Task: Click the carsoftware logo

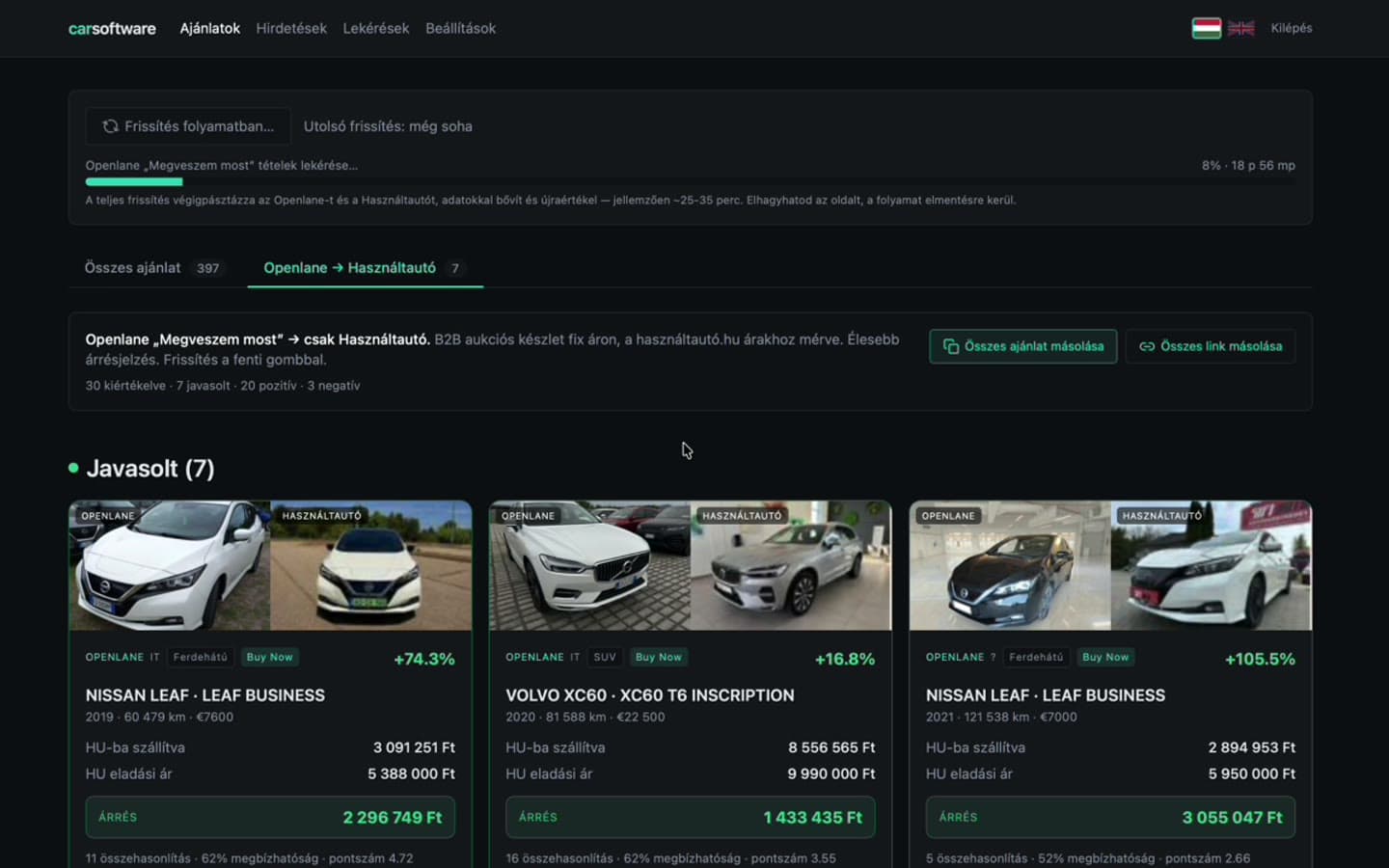Action: (112, 28)
